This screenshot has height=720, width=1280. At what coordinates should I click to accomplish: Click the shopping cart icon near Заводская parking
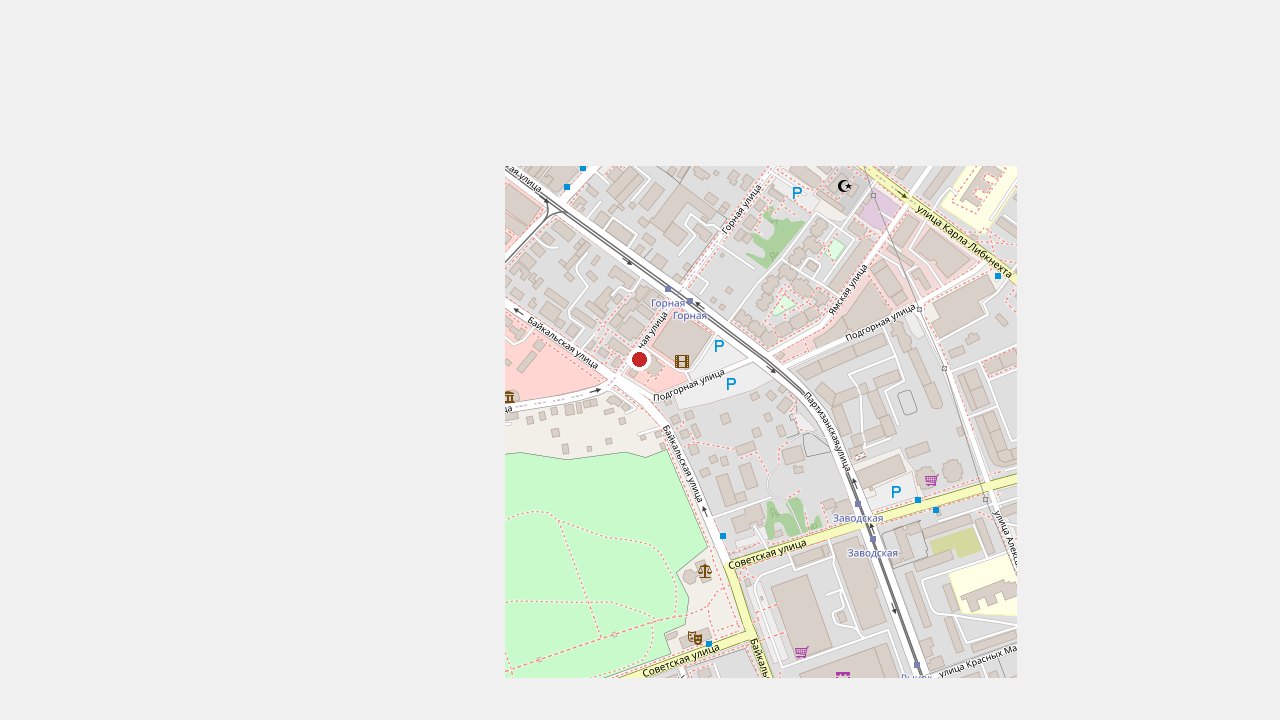click(x=931, y=480)
